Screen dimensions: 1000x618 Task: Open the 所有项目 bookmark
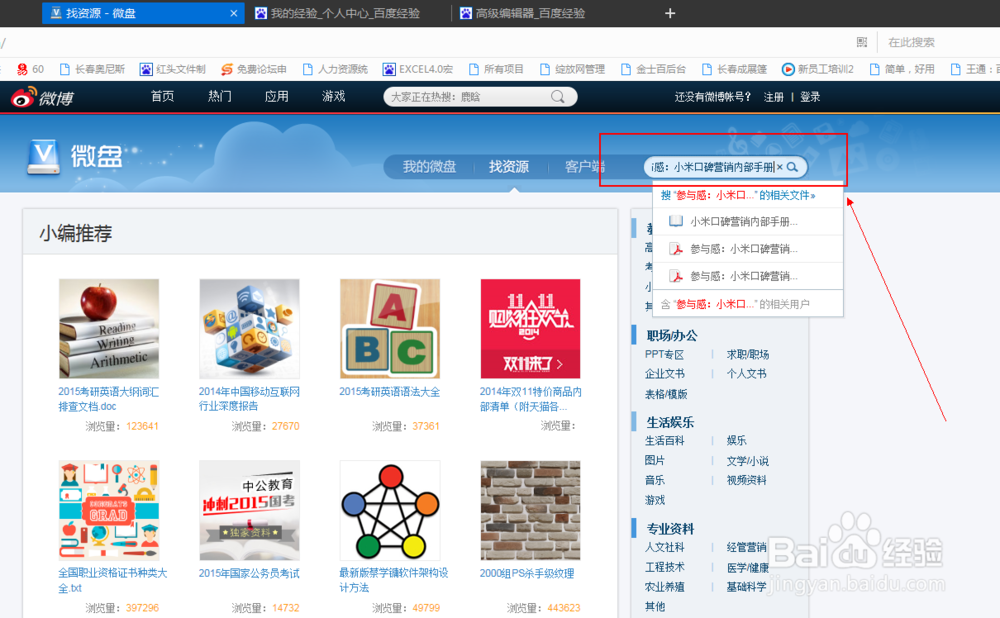coord(496,69)
